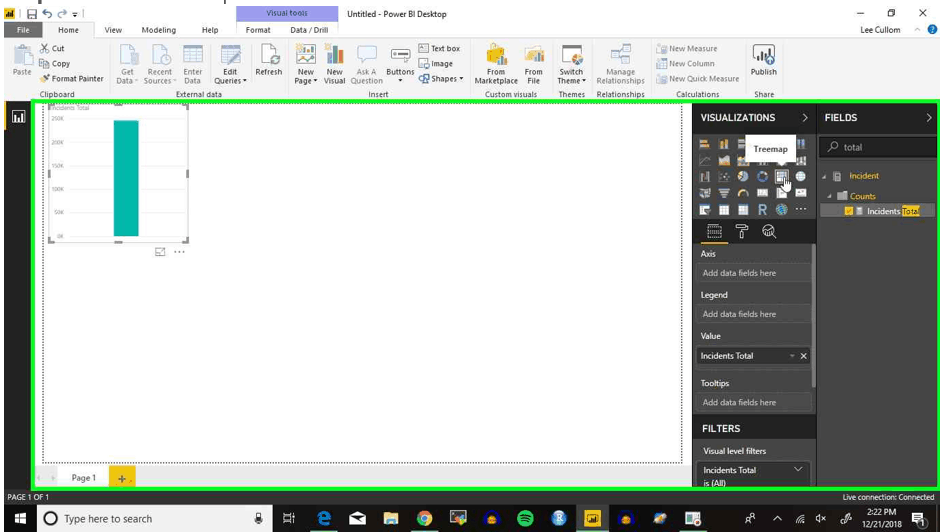Click the fields search box containing total
The height and width of the screenshot is (532, 942).
coord(877,147)
